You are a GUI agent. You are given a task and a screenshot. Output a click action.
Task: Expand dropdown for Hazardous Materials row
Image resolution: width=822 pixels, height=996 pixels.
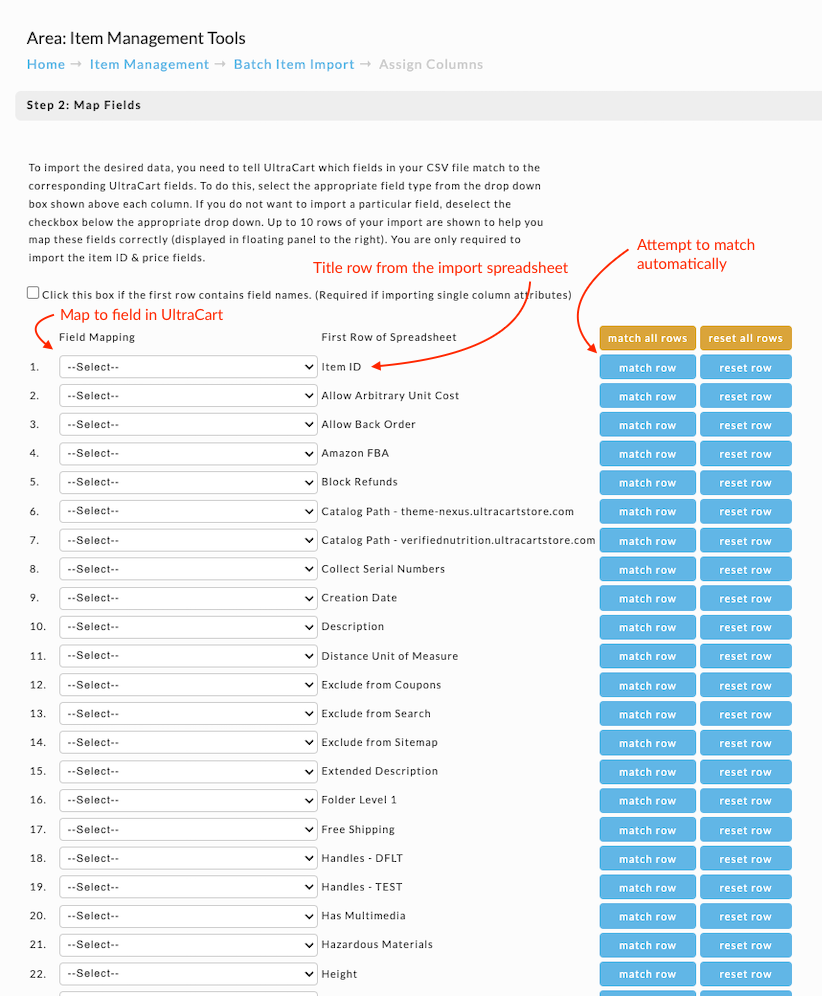pos(188,945)
